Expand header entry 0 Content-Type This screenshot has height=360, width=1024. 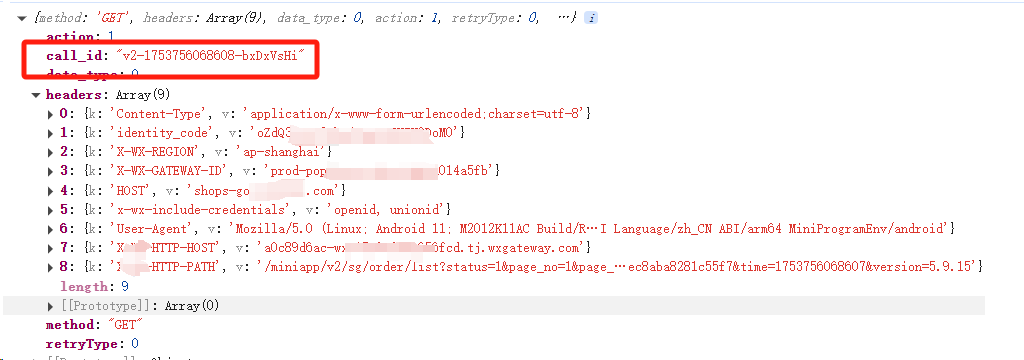pyautogui.click(x=51, y=114)
